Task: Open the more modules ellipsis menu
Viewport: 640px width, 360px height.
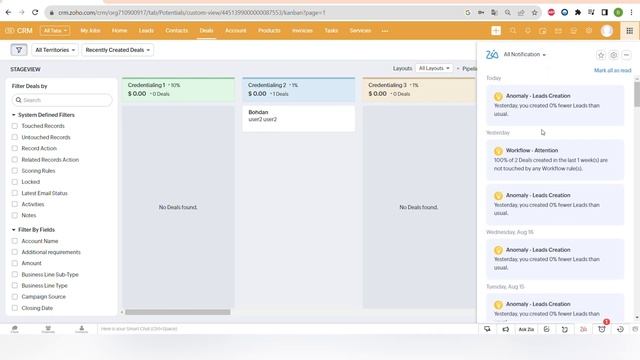Action: tap(385, 31)
